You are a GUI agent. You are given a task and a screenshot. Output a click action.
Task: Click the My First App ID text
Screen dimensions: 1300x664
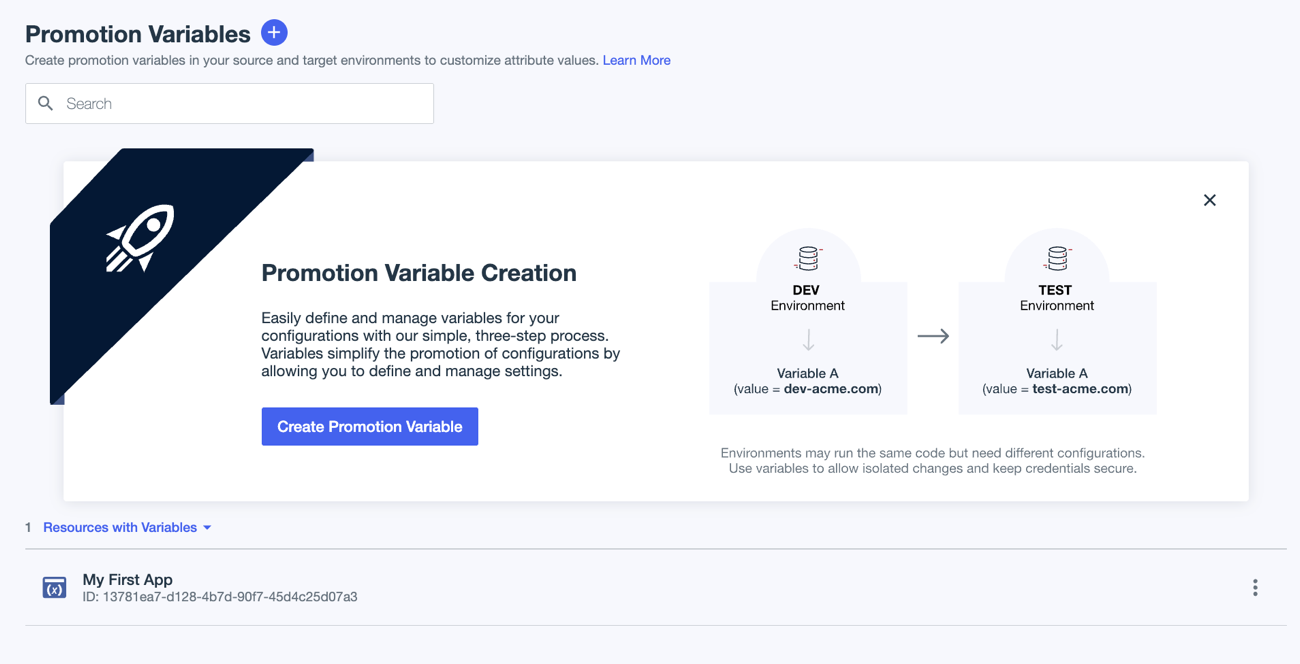[x=220, y=597]
